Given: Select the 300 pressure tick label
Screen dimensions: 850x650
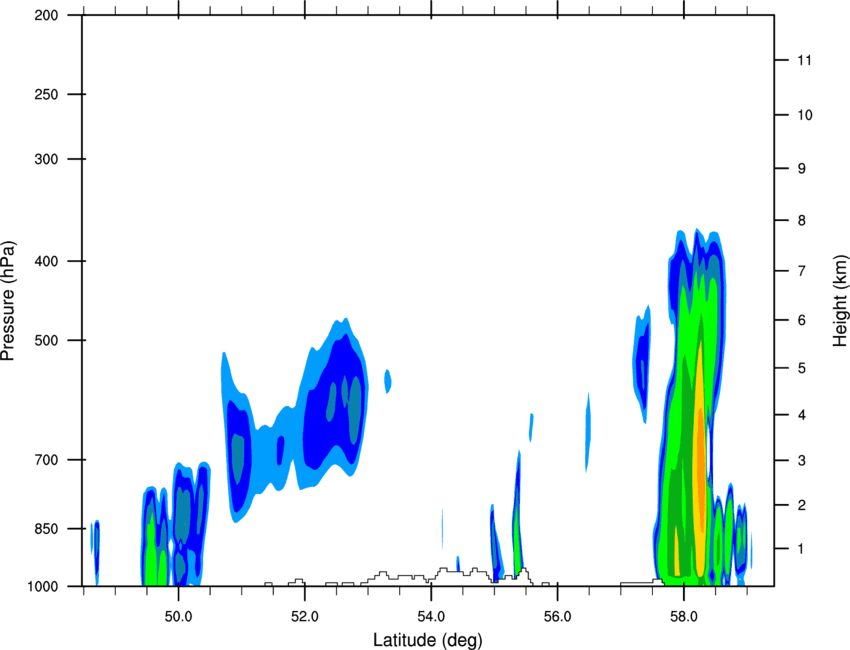Looking at the screenshot, I should point(46,159).
